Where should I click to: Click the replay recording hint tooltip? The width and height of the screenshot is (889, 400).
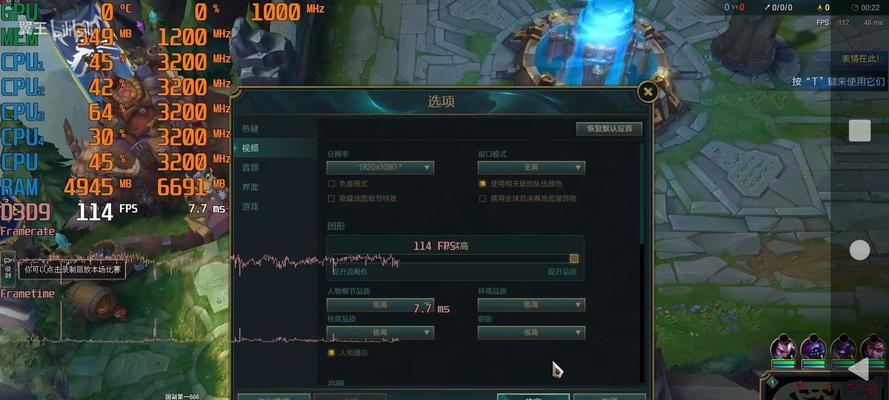(73, 270)
